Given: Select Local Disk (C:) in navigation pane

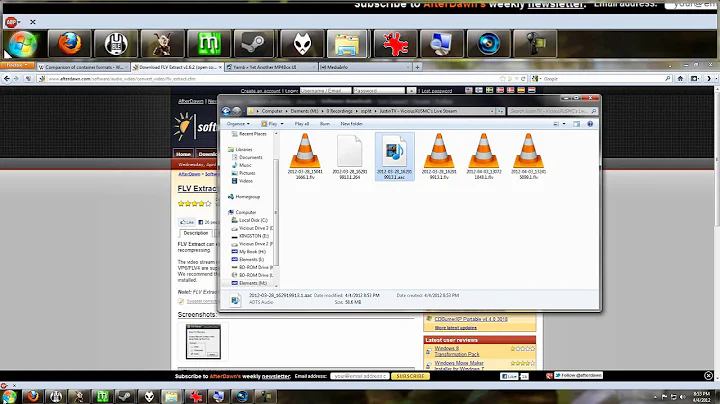Looking at the screenshot, I should coord(253,220).
